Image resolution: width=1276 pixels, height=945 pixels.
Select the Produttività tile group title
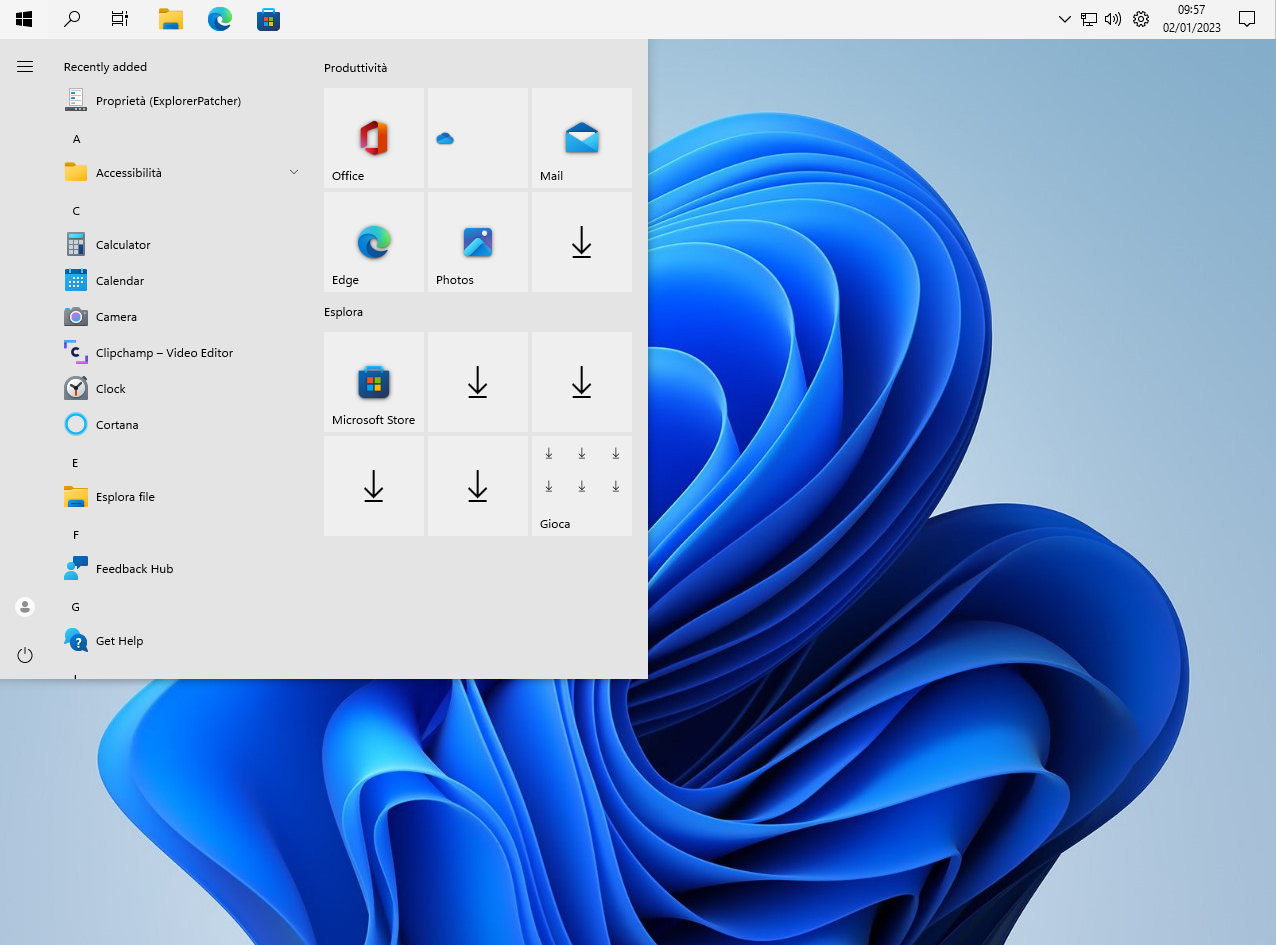pyautogui.click(x=355, y=68)
